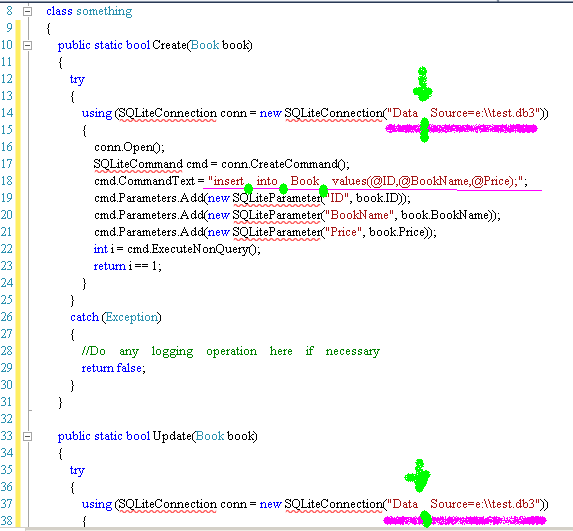Click magenta highlight under line 14 string
Image resolution: width=573 pixels, height=531 pixels.
click(462, 129)
